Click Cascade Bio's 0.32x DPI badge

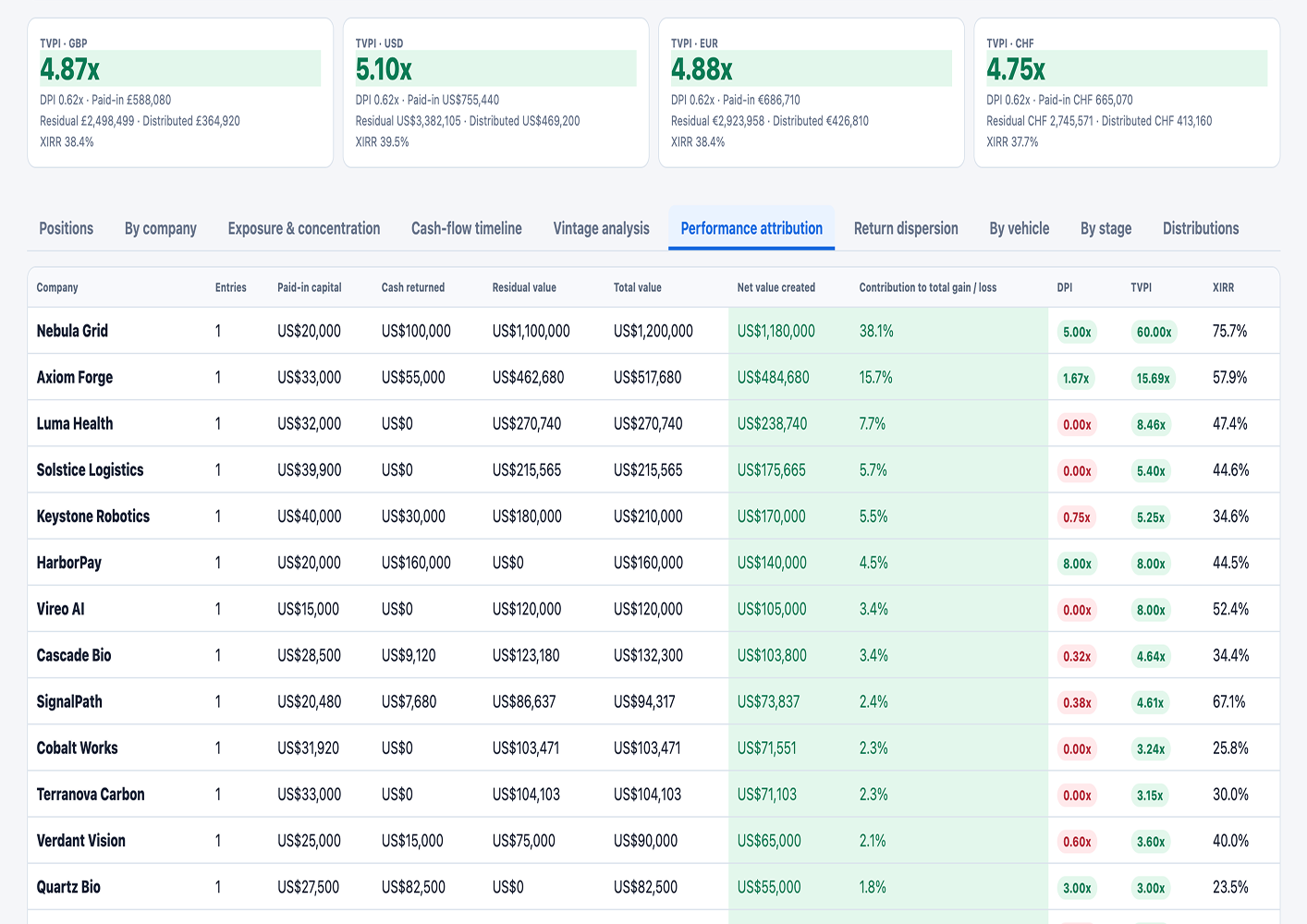point(1077,655)
